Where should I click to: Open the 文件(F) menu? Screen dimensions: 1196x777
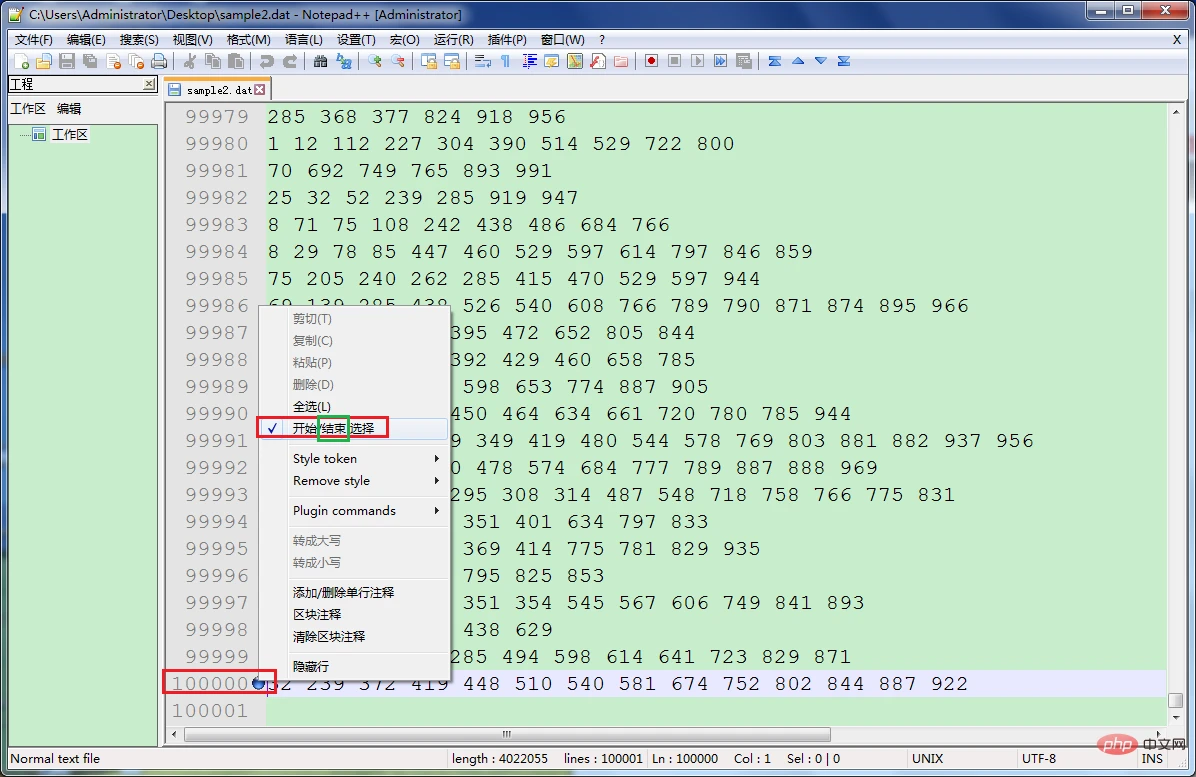tap(34, 40)
